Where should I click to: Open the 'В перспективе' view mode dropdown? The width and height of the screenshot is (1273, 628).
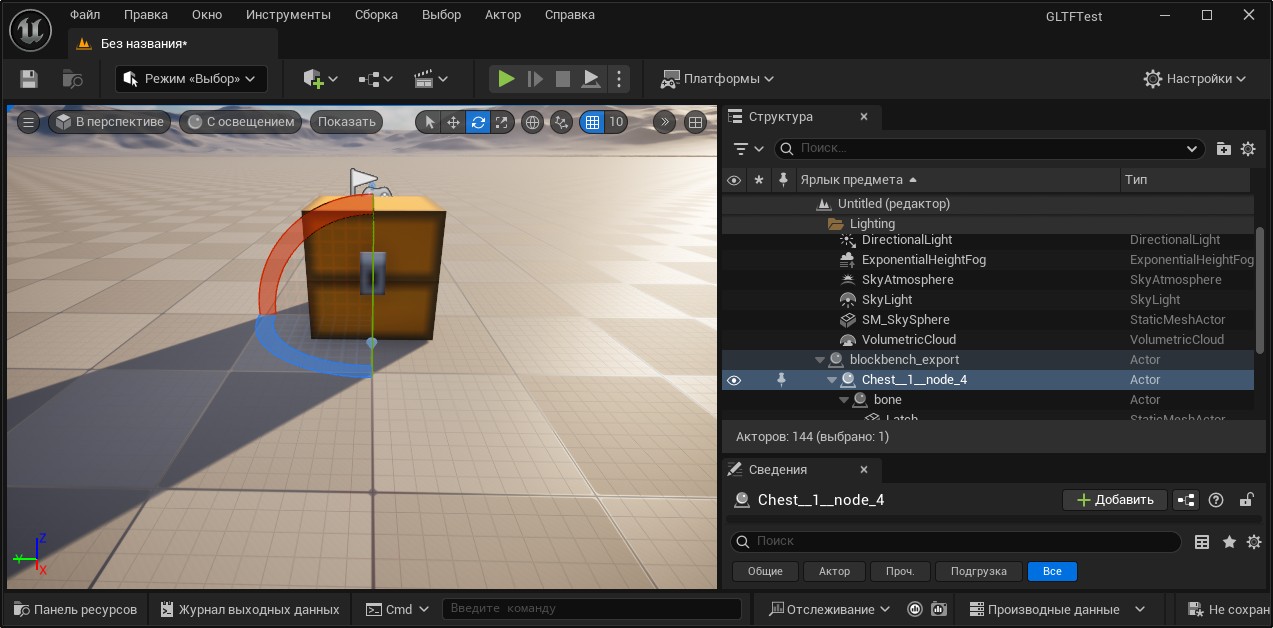click(x=110, y=122)
